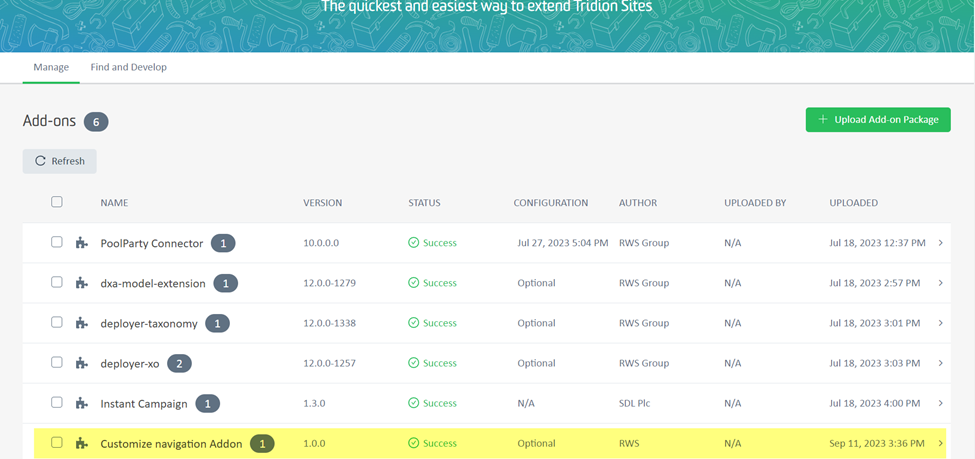
Task: Click configuration date Jul 27, 2023 5:04 PM
Action: [563, 243]
